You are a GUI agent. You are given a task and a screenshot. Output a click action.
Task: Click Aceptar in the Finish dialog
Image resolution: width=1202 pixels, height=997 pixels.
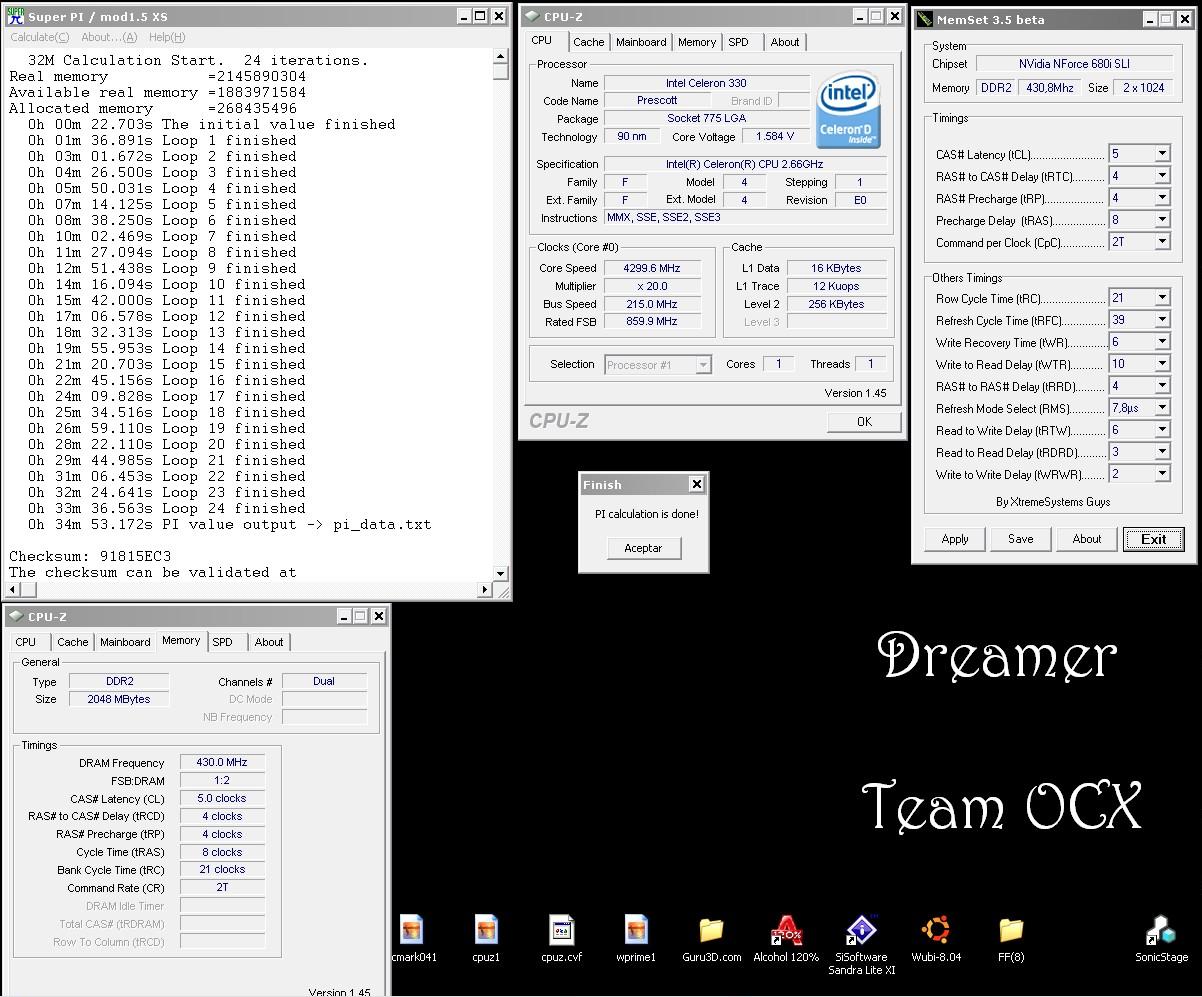tap(643, 548)
